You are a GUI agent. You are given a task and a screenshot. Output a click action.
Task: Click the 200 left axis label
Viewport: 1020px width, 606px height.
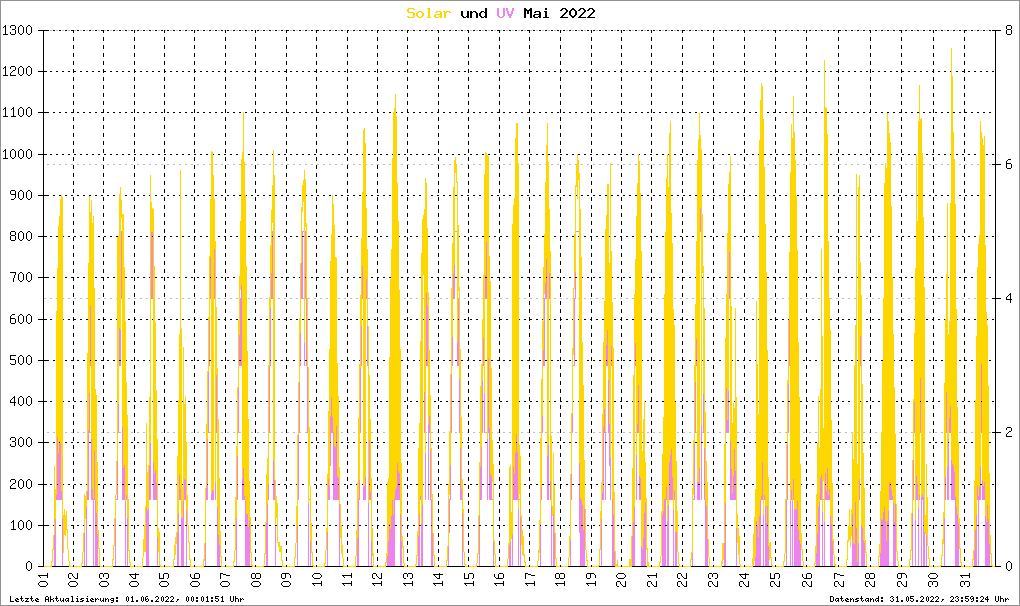[21, 484]
